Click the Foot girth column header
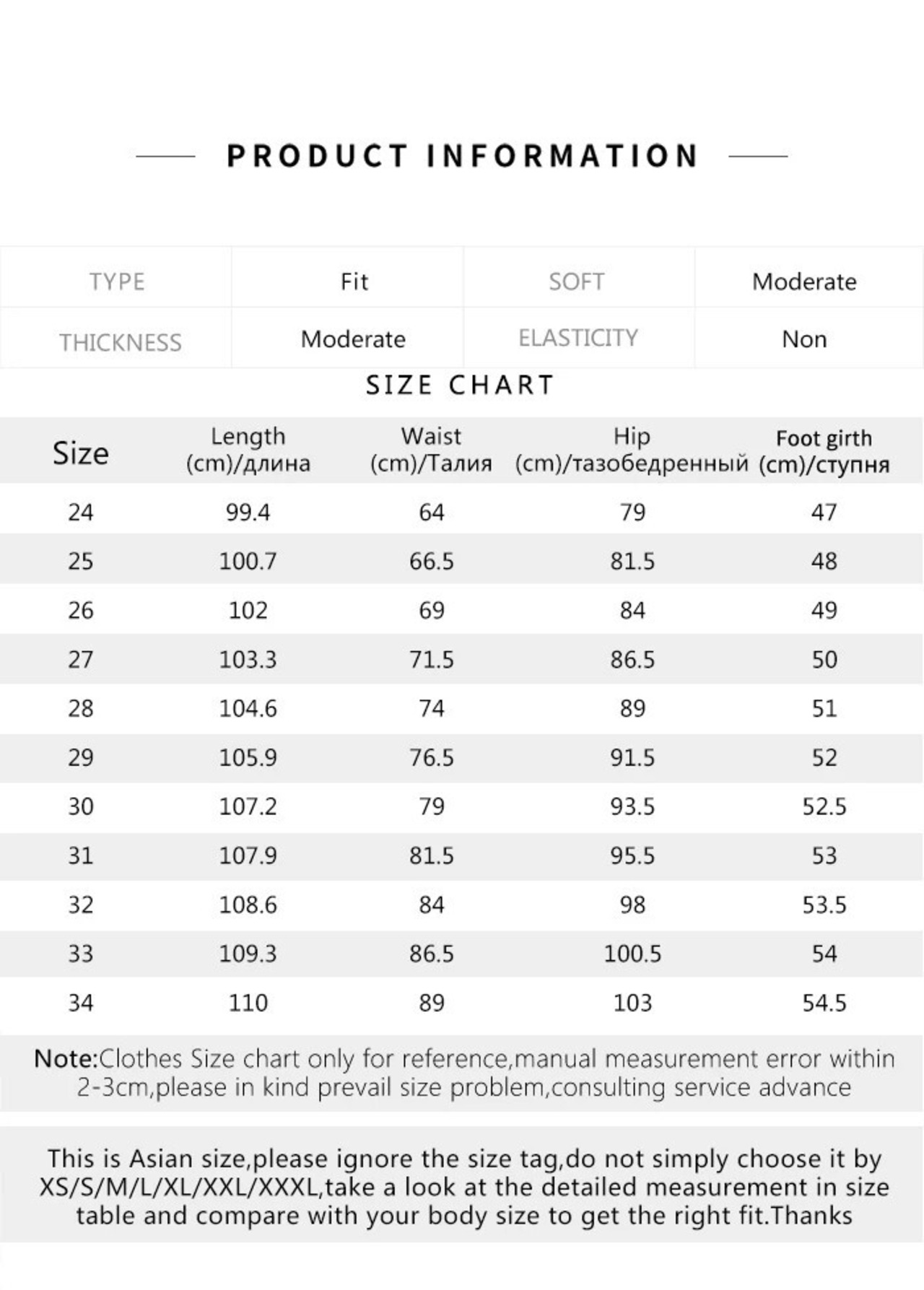Viewport: 924px width, 1290px height. click(824, 451)
